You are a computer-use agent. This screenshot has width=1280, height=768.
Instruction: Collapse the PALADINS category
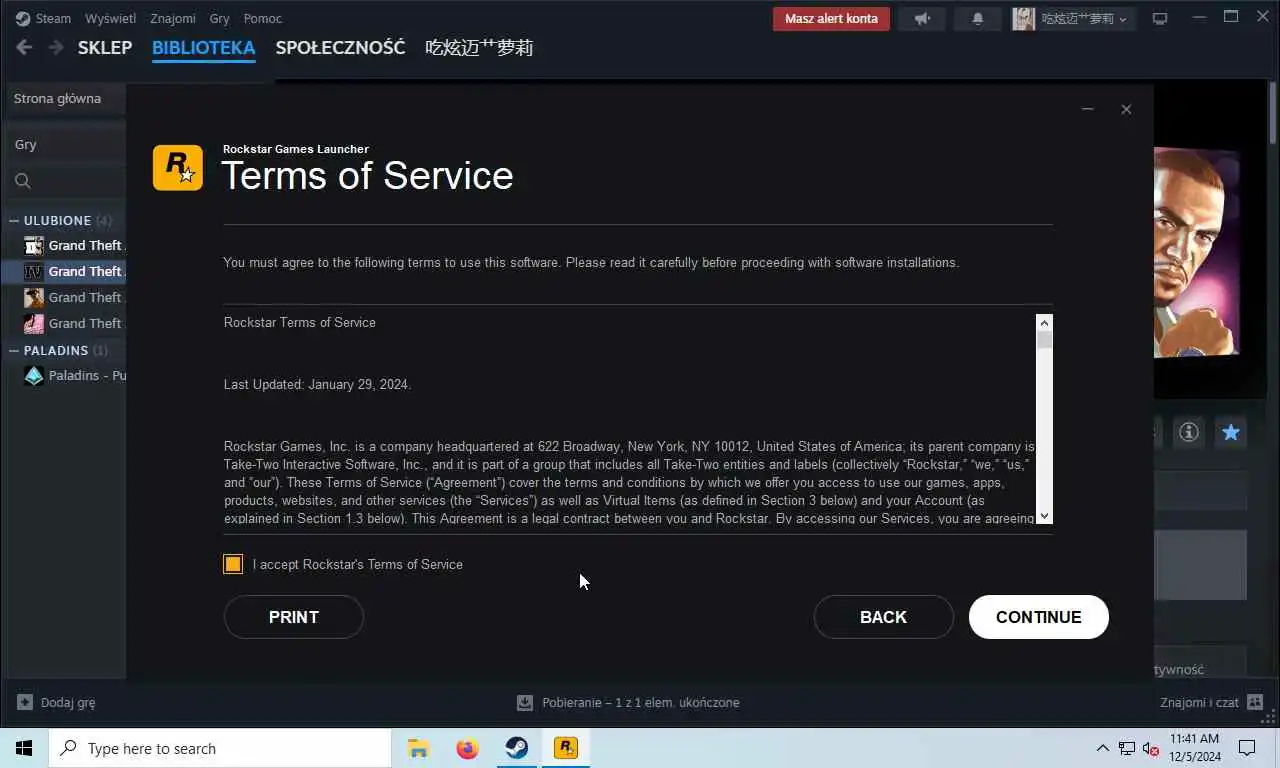pos(14,350)
